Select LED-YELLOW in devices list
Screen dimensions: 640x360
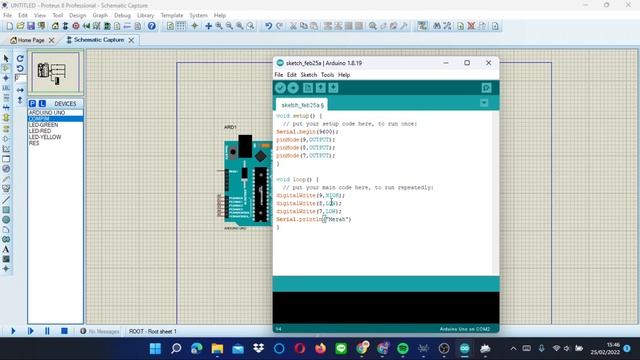(x=56, y=137)
